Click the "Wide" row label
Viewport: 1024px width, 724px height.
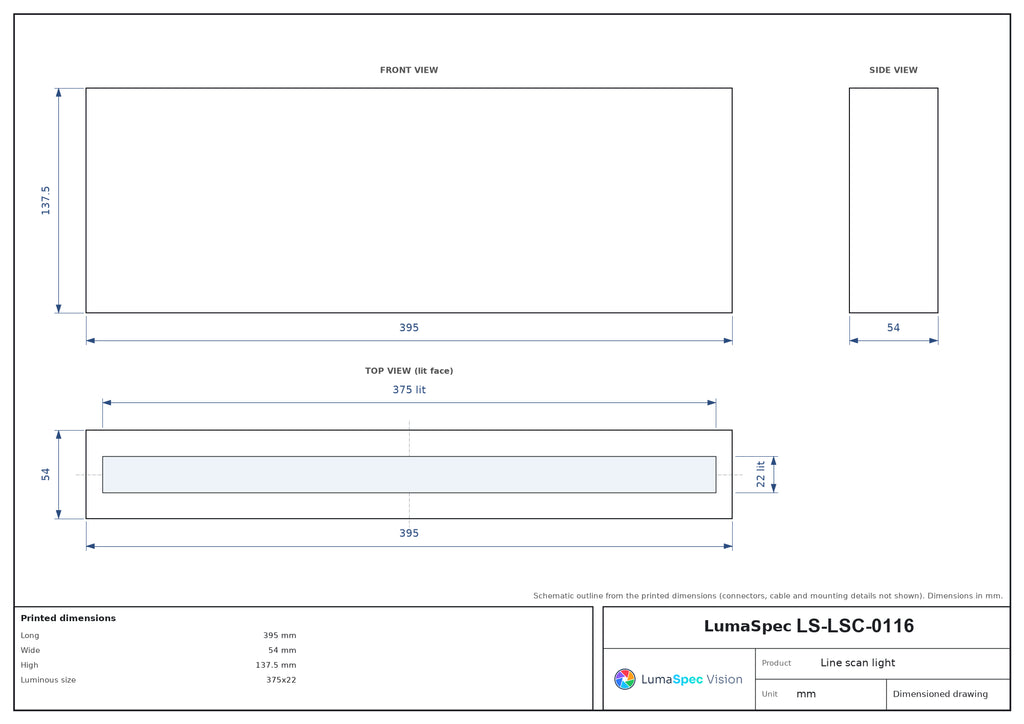click(x=30, y=650)
